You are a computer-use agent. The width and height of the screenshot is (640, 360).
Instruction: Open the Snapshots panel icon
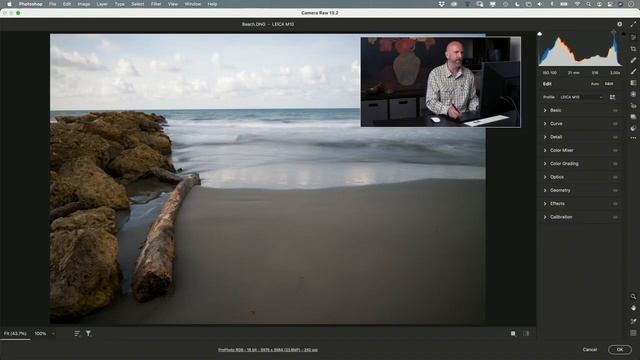click(x=633, y=117)
